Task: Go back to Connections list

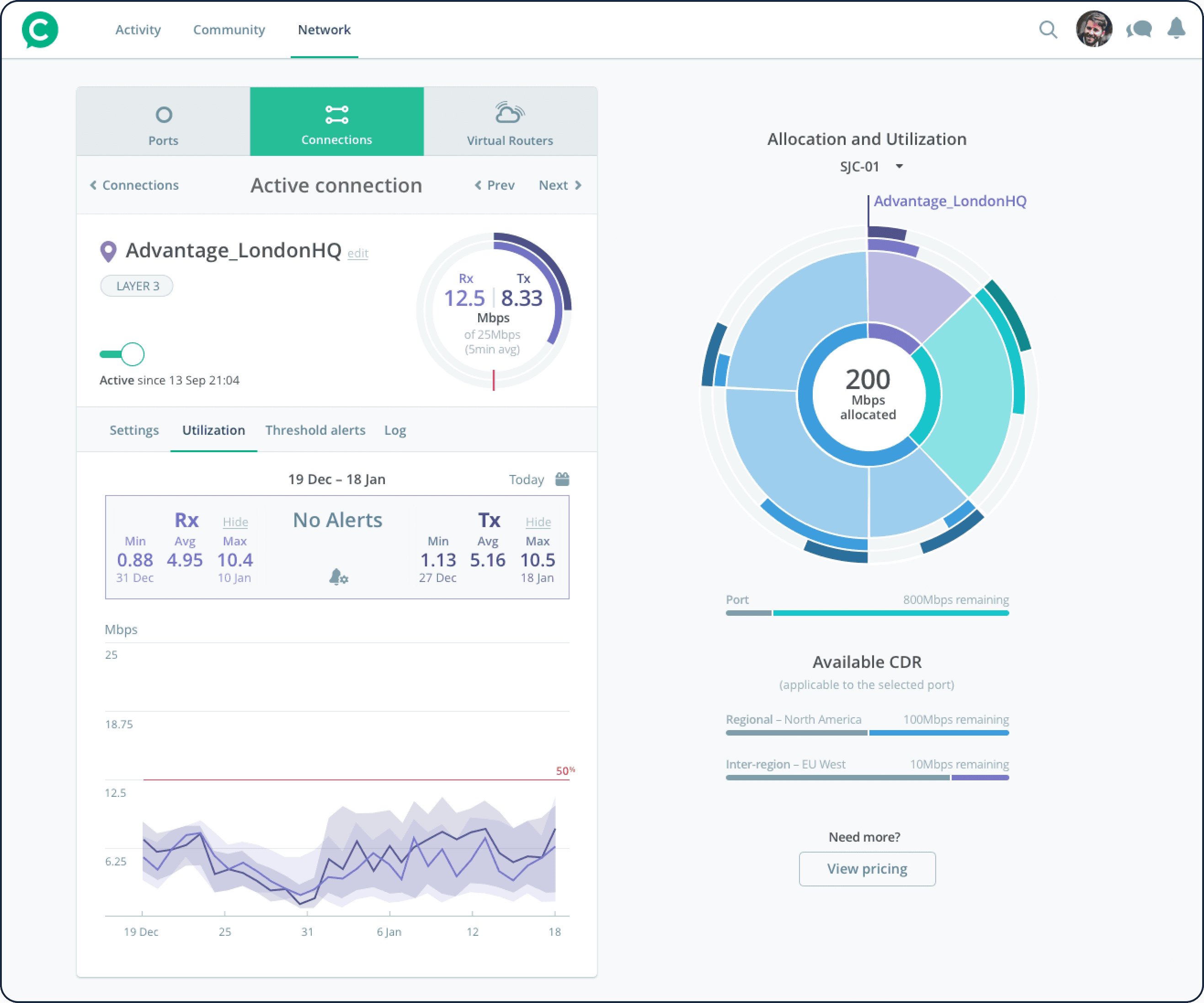Action: click(134, 185)
